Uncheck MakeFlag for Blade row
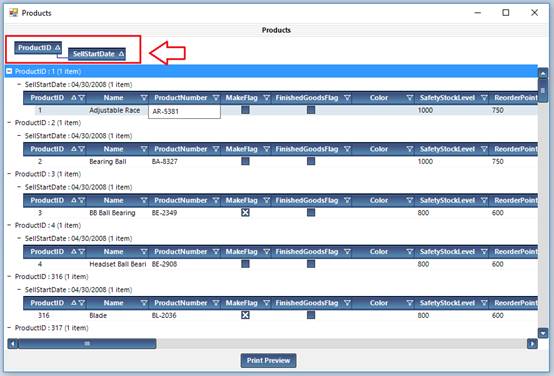This screenshot has height=376, width=554. pos(245,315)
